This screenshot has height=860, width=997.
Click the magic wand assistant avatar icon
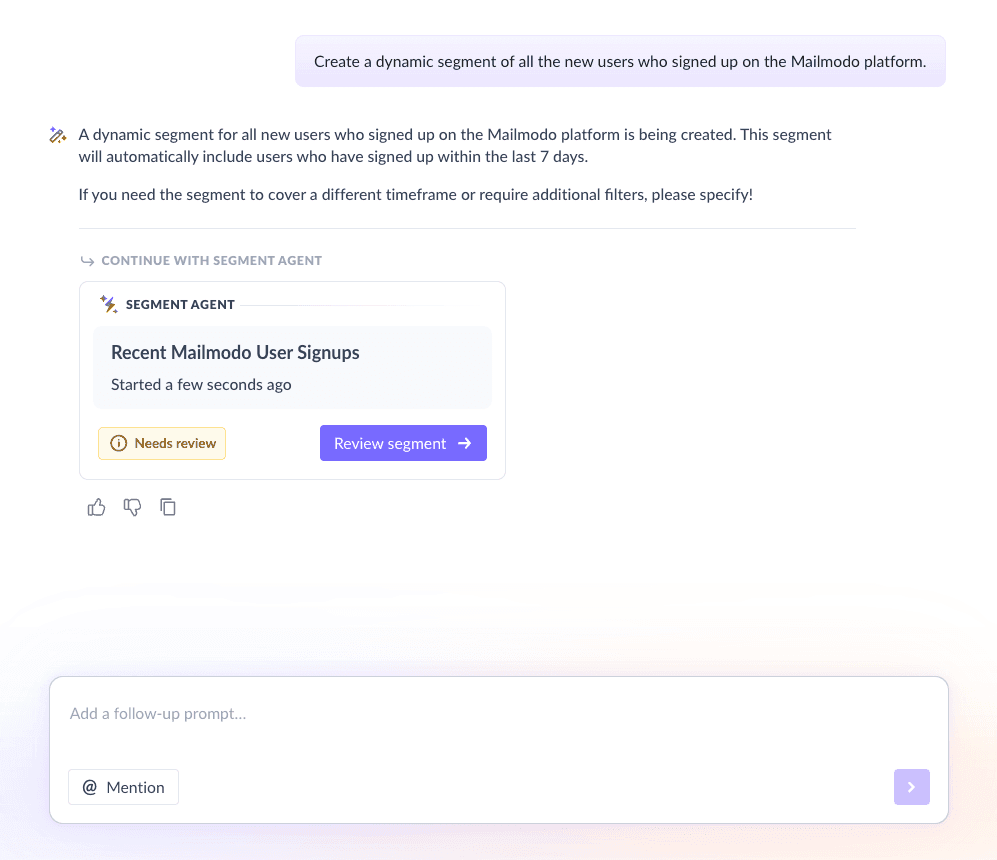coord(57,134)
